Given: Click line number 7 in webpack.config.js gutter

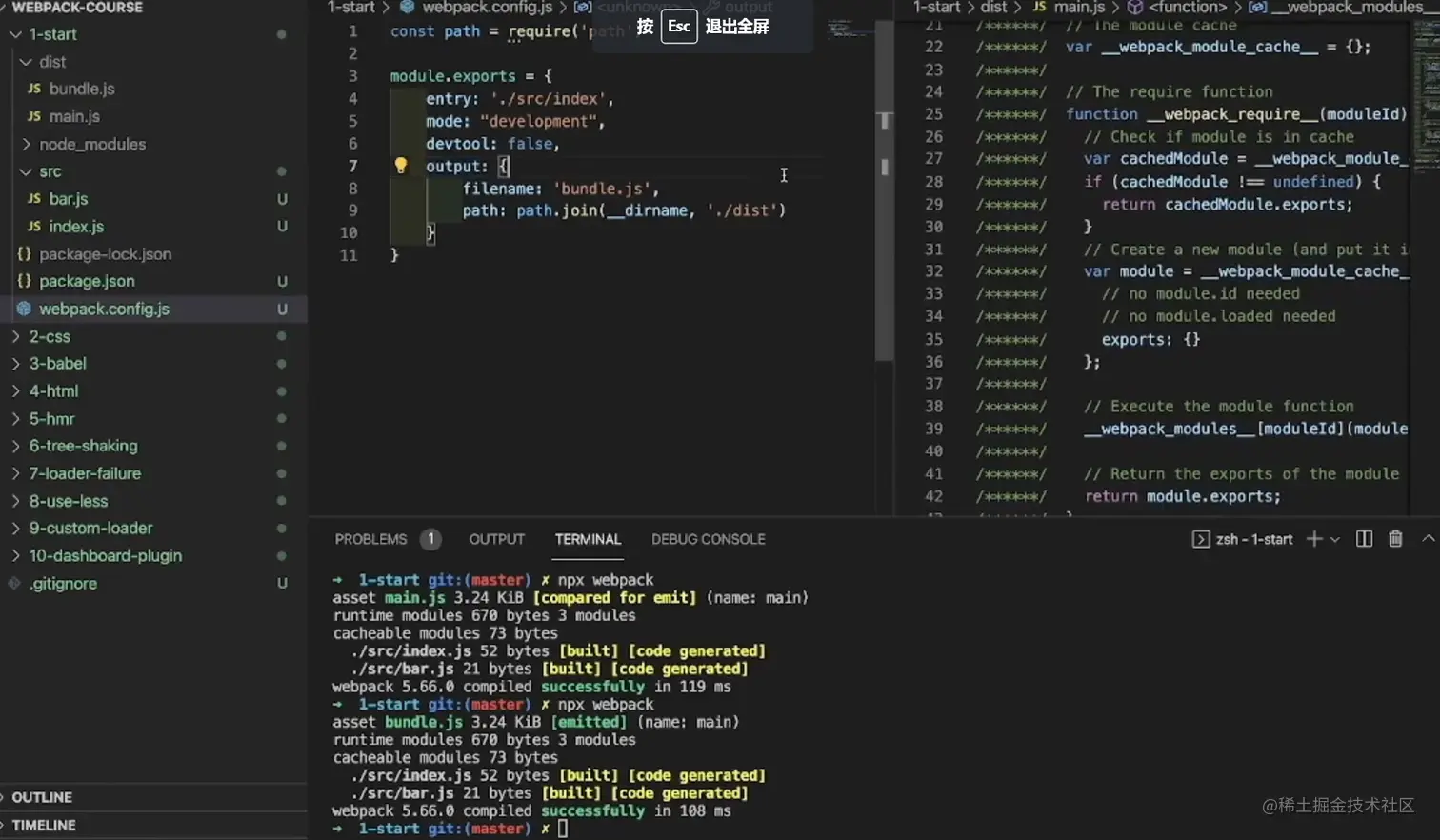Looking at the screenshot, I should 352,166.
